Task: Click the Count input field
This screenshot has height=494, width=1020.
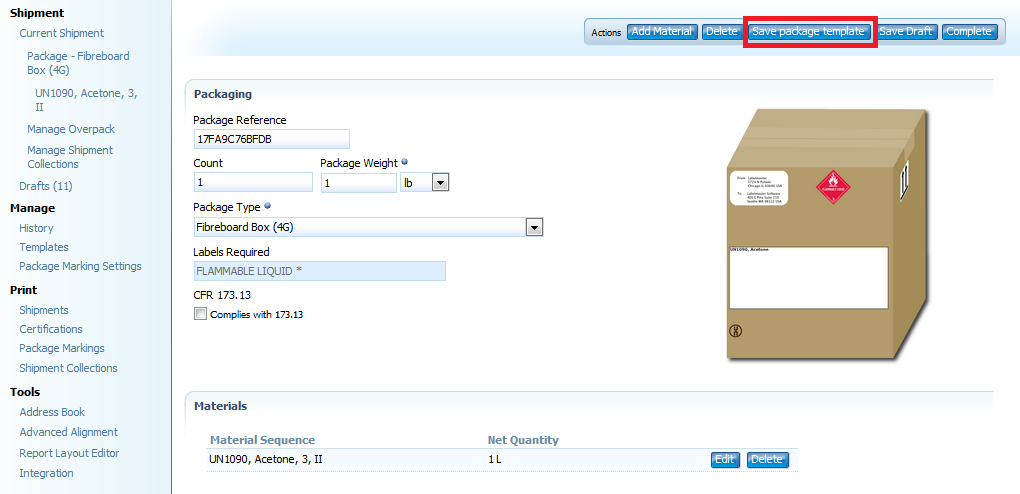Action: pos(253,183)
